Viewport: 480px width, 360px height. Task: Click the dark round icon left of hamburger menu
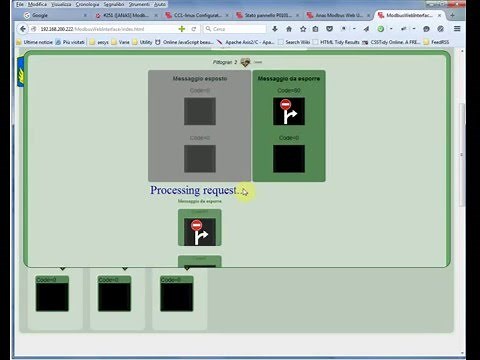click(x=441, y=29)
